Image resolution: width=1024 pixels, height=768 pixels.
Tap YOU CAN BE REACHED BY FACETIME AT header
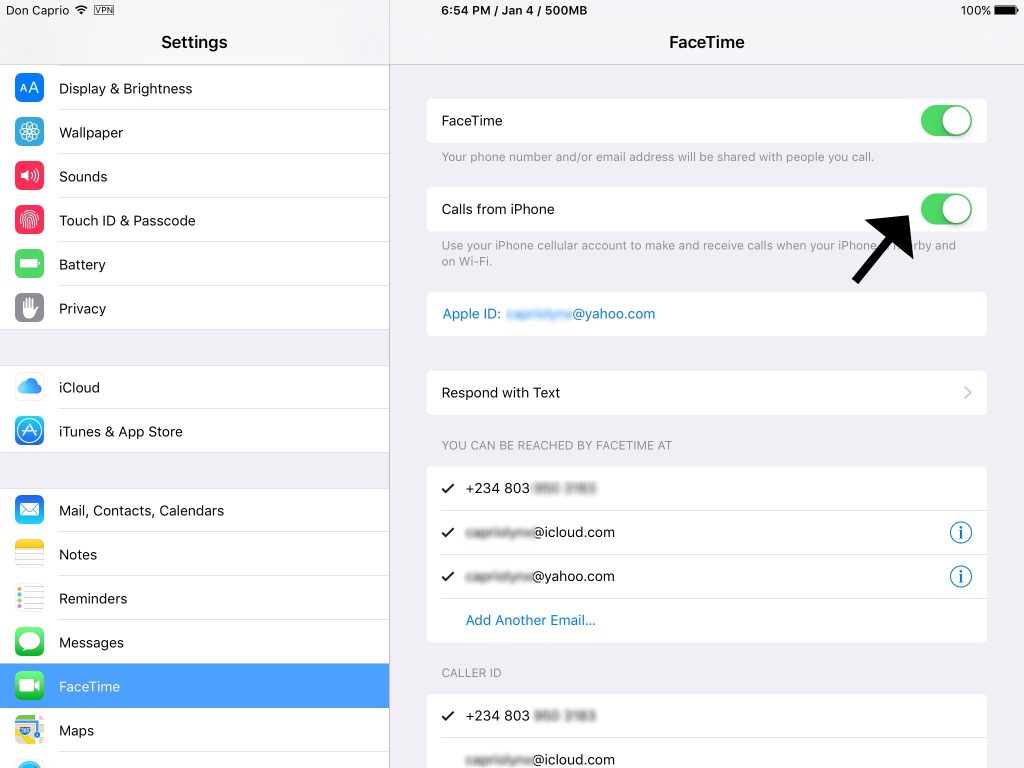556,445
